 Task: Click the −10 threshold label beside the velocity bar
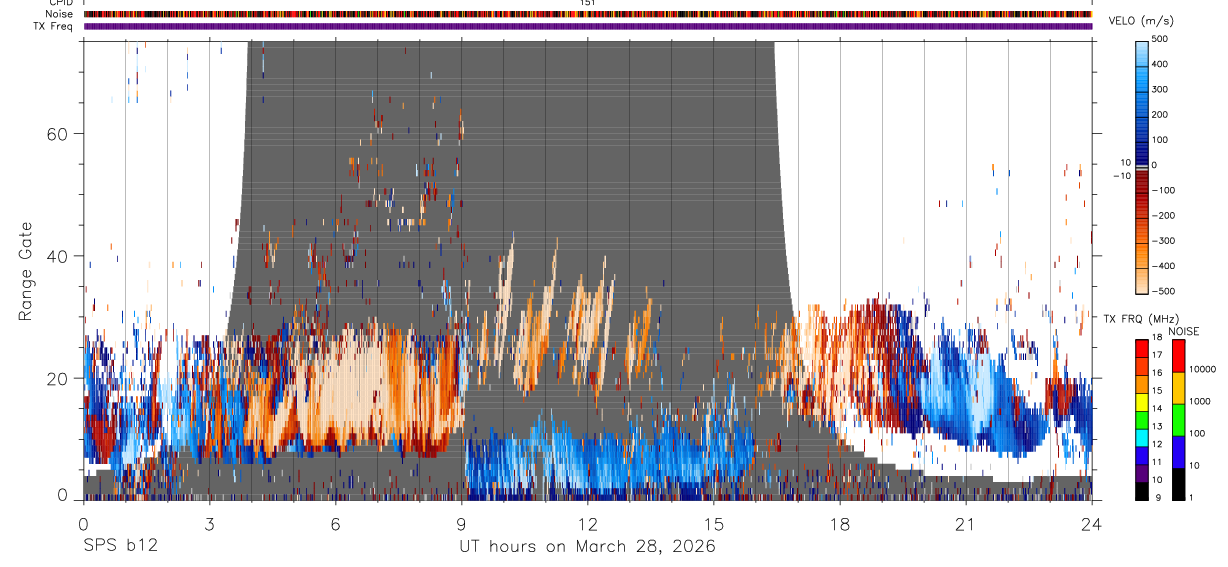click(1121, 176)
